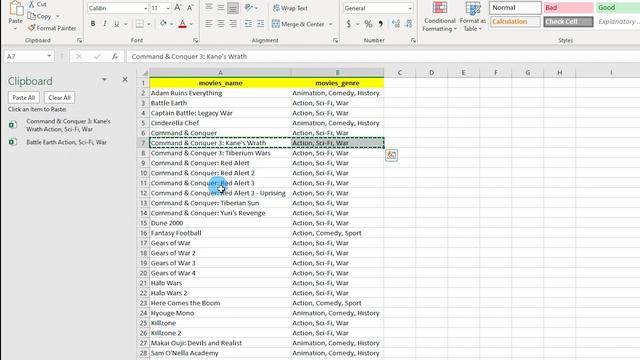Set Top Align vertical alignment
Screen dimensions: 640x360
[209, 8]
